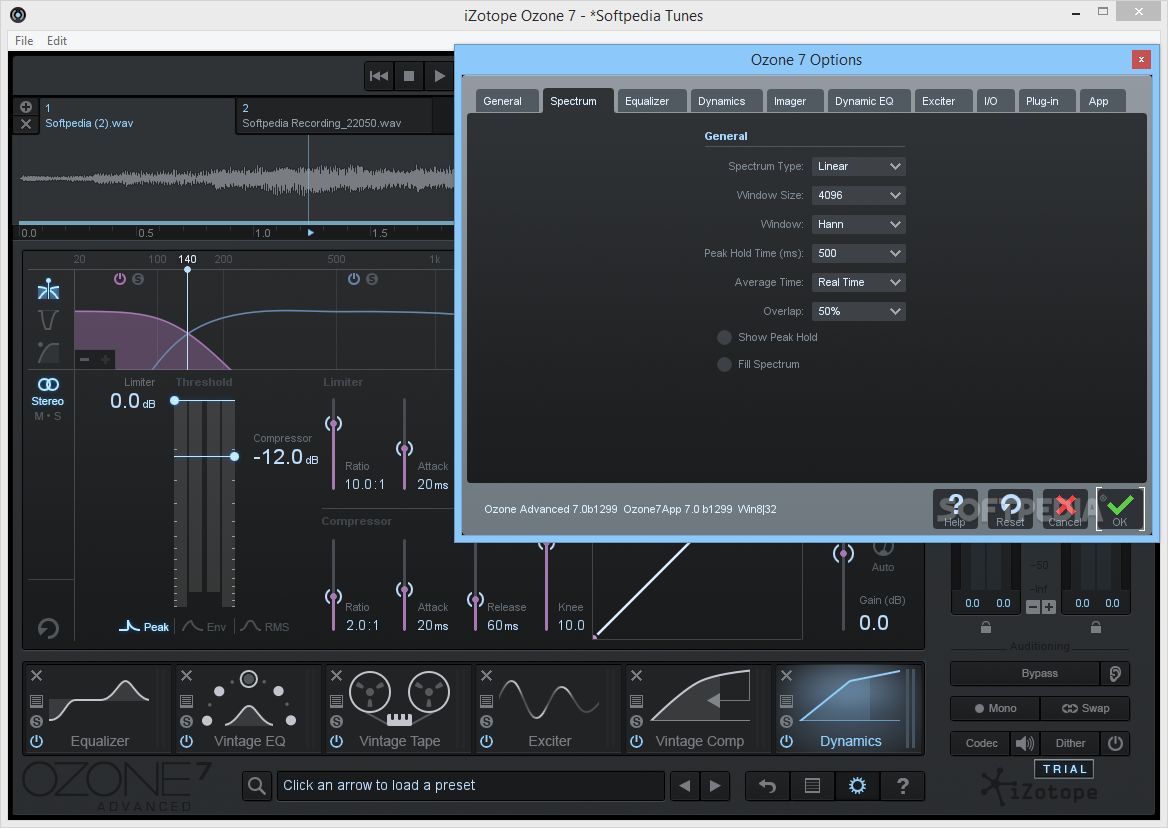The image size is (1168, 828).
Task: Click Help in Ozone 7 Options
Action: point(955,509)
